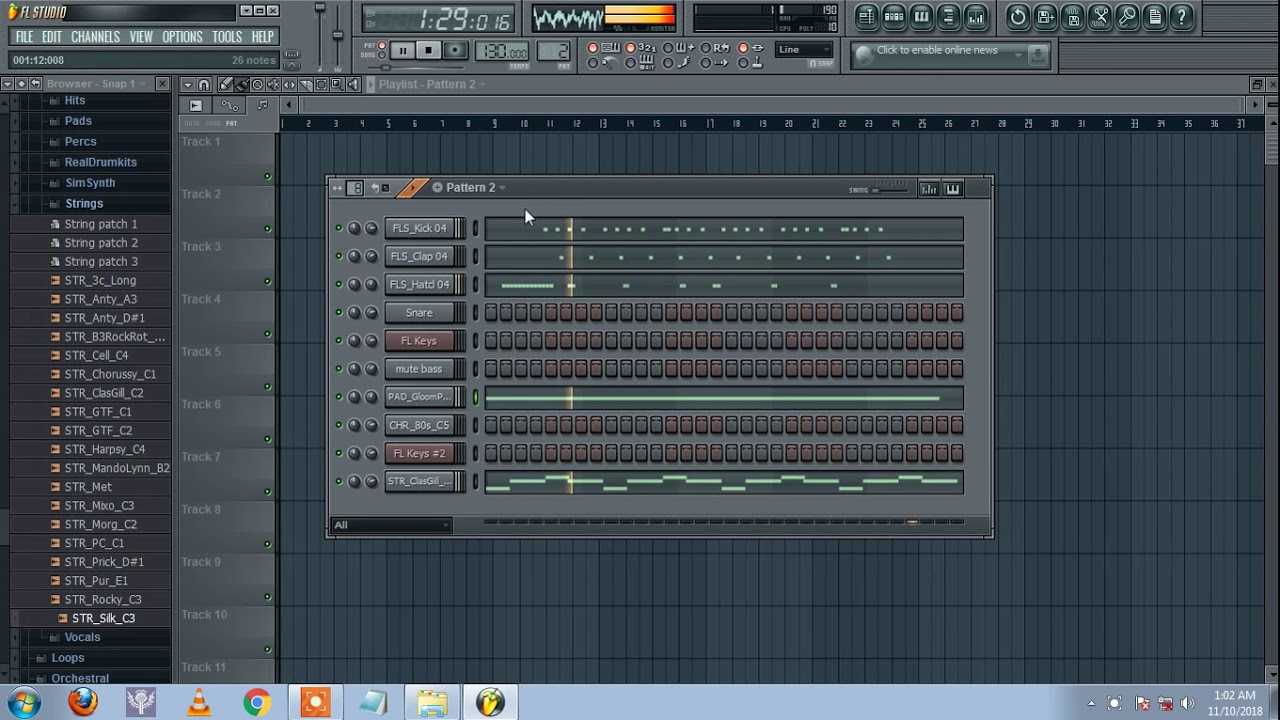Open the Browser window icon
The height and width of the screenshot is (720, 1280).
click(949, 16)
